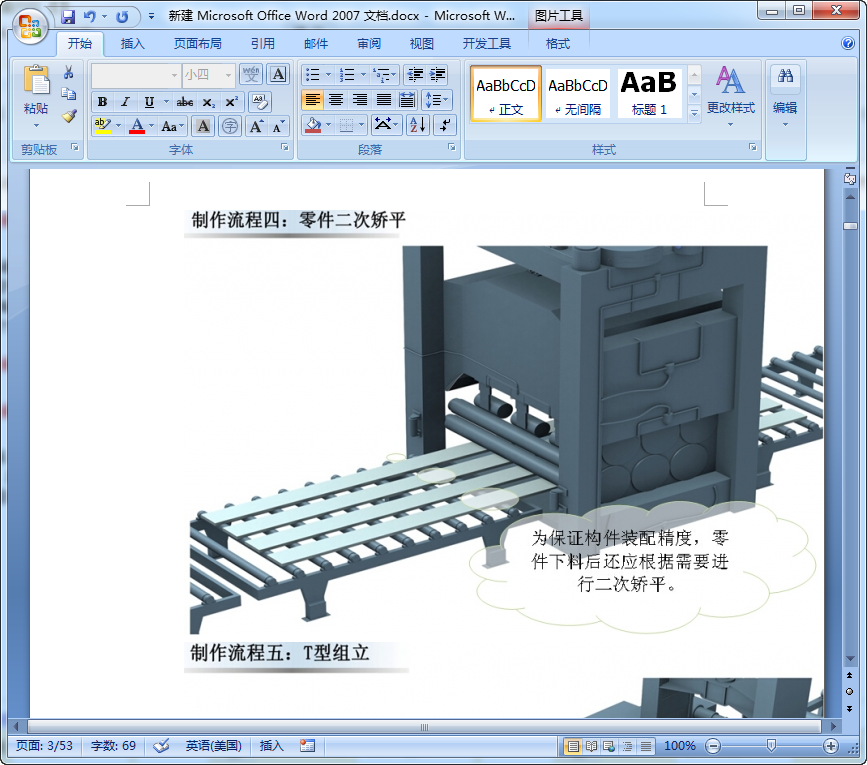The image size is (867, 765).
Task: Toggle show paragraph marks
Action: [445, 125]
